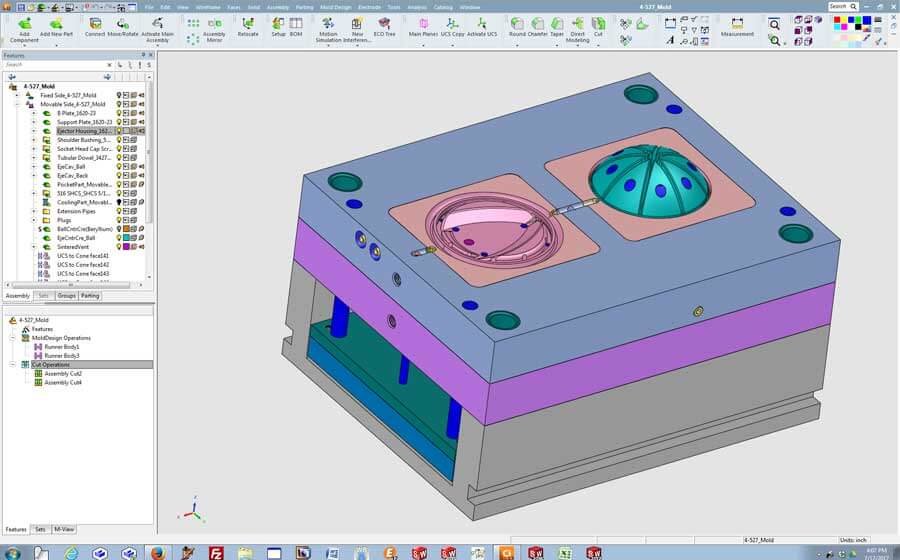
Task: Collapse the Cut Operations tree node
Action: tap(11, 365)
